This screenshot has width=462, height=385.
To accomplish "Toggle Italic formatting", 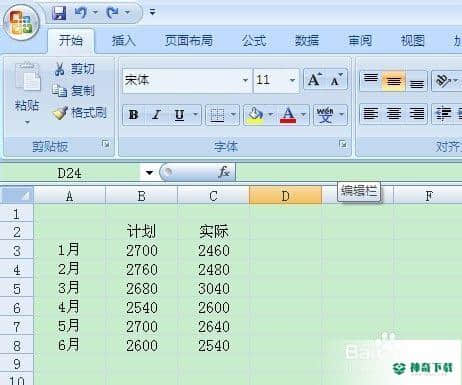I will pos(156,115).
